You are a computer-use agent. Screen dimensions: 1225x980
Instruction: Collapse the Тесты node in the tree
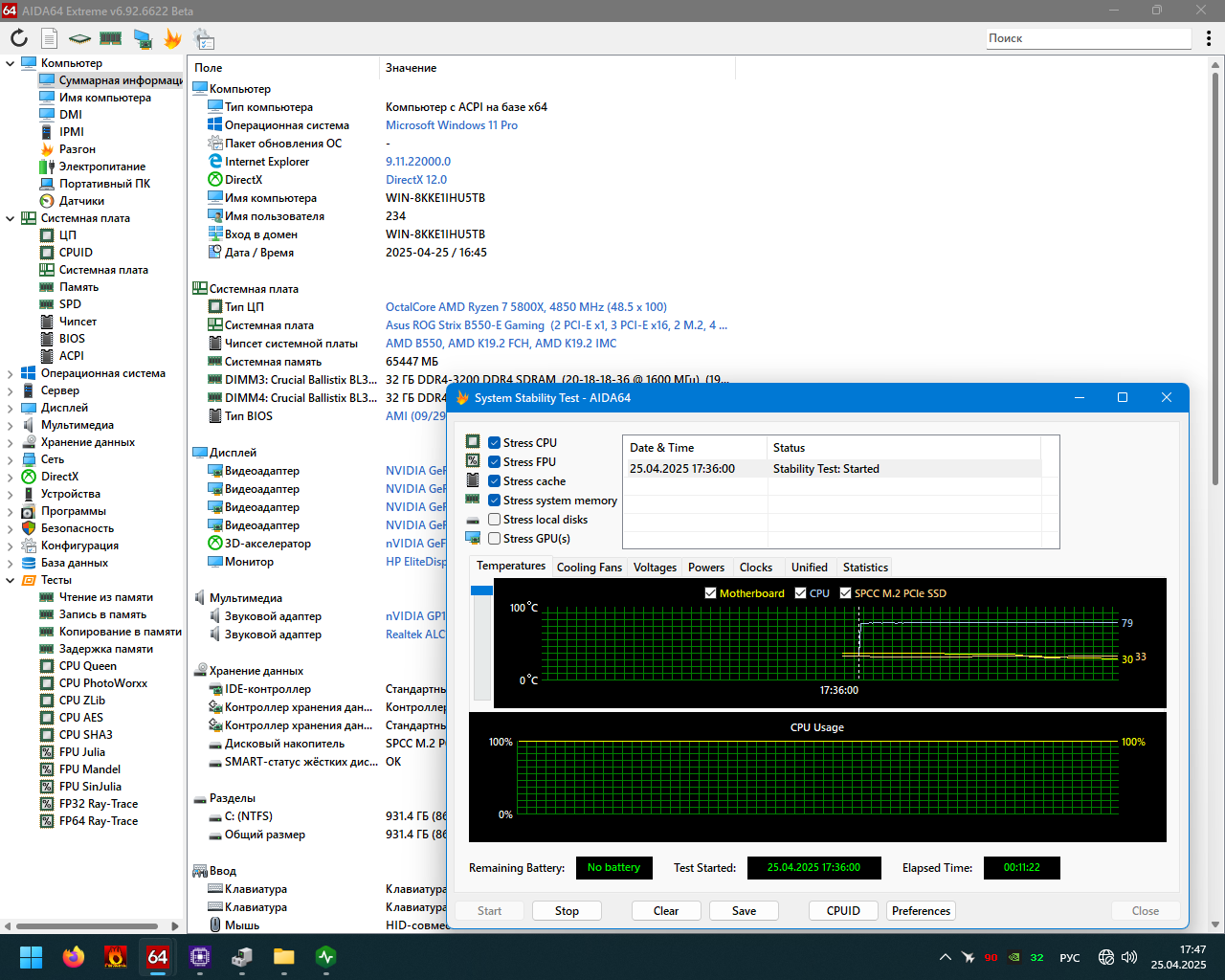tap(11, 580)
